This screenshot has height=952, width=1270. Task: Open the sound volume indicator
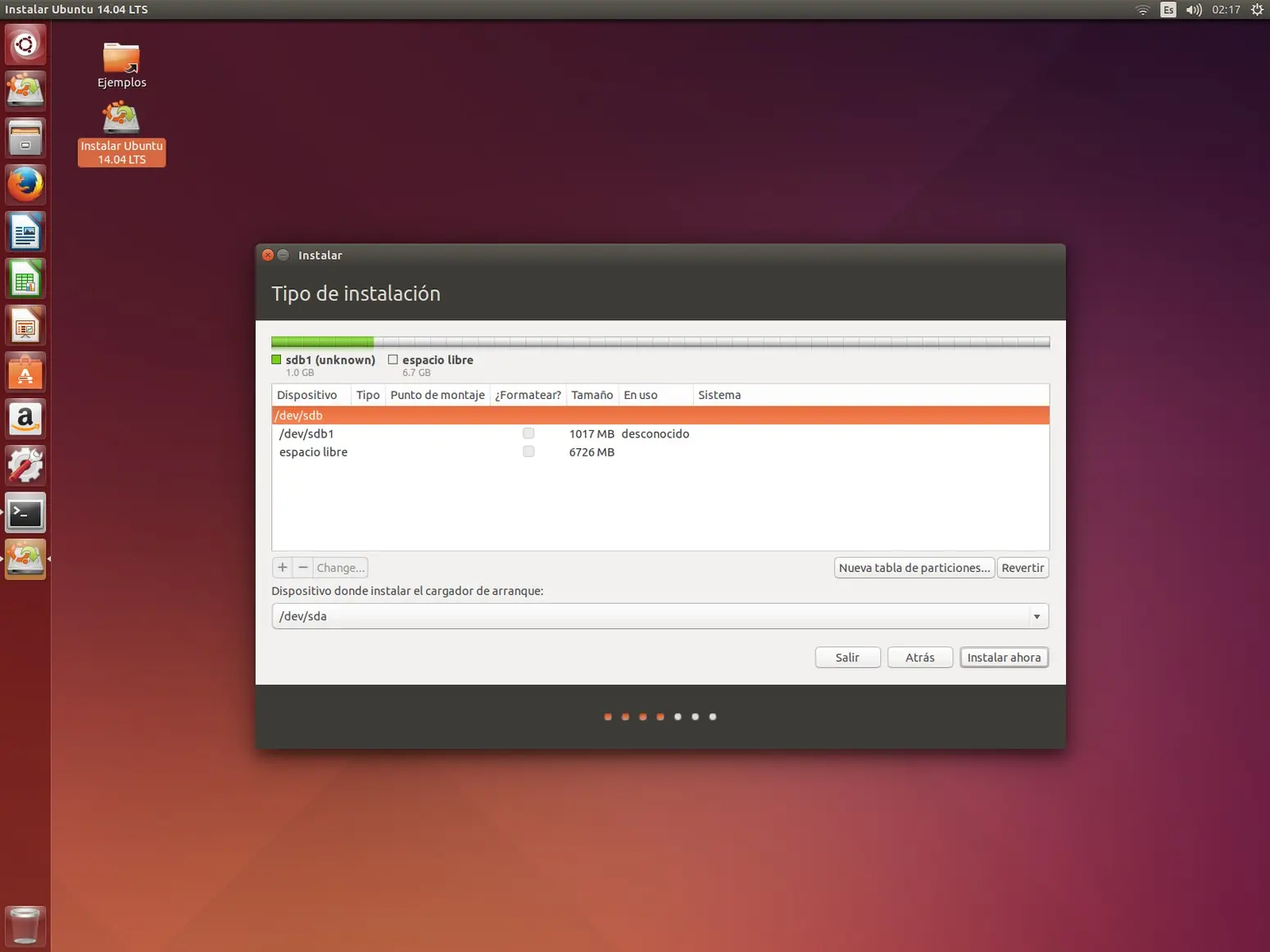(1194, 10)
